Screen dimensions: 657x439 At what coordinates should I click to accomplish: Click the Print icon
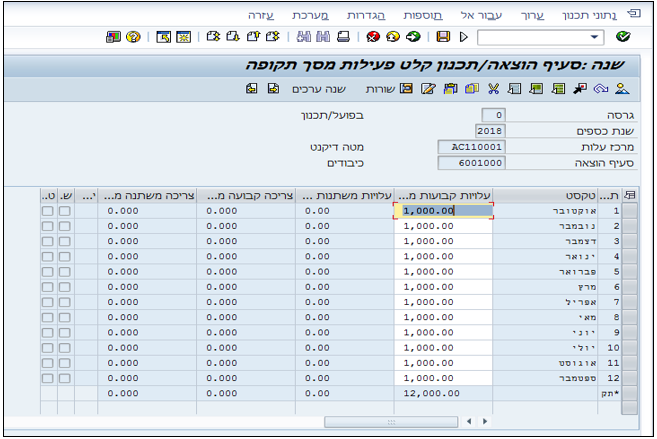coord(344,37)
